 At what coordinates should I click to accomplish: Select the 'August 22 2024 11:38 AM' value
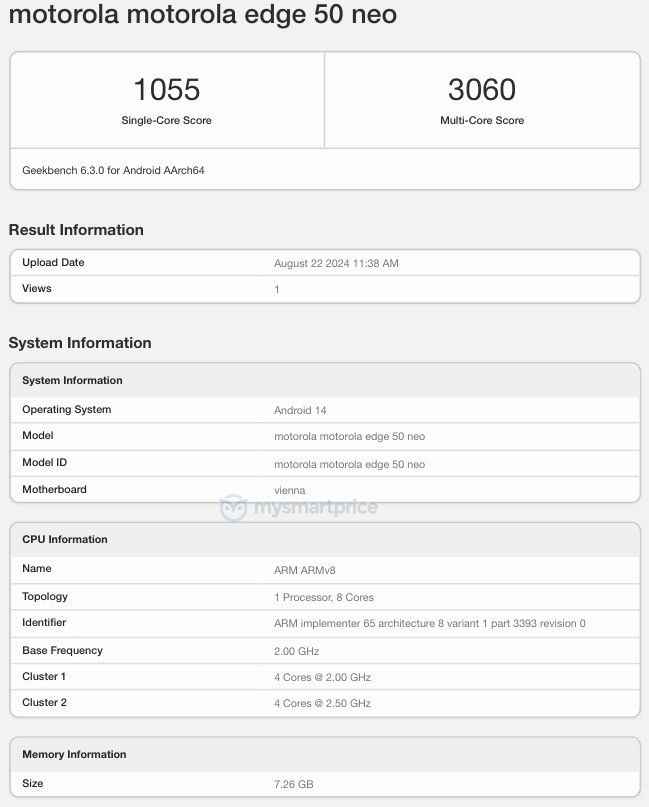pyautogui.click(x=336, y=264)
